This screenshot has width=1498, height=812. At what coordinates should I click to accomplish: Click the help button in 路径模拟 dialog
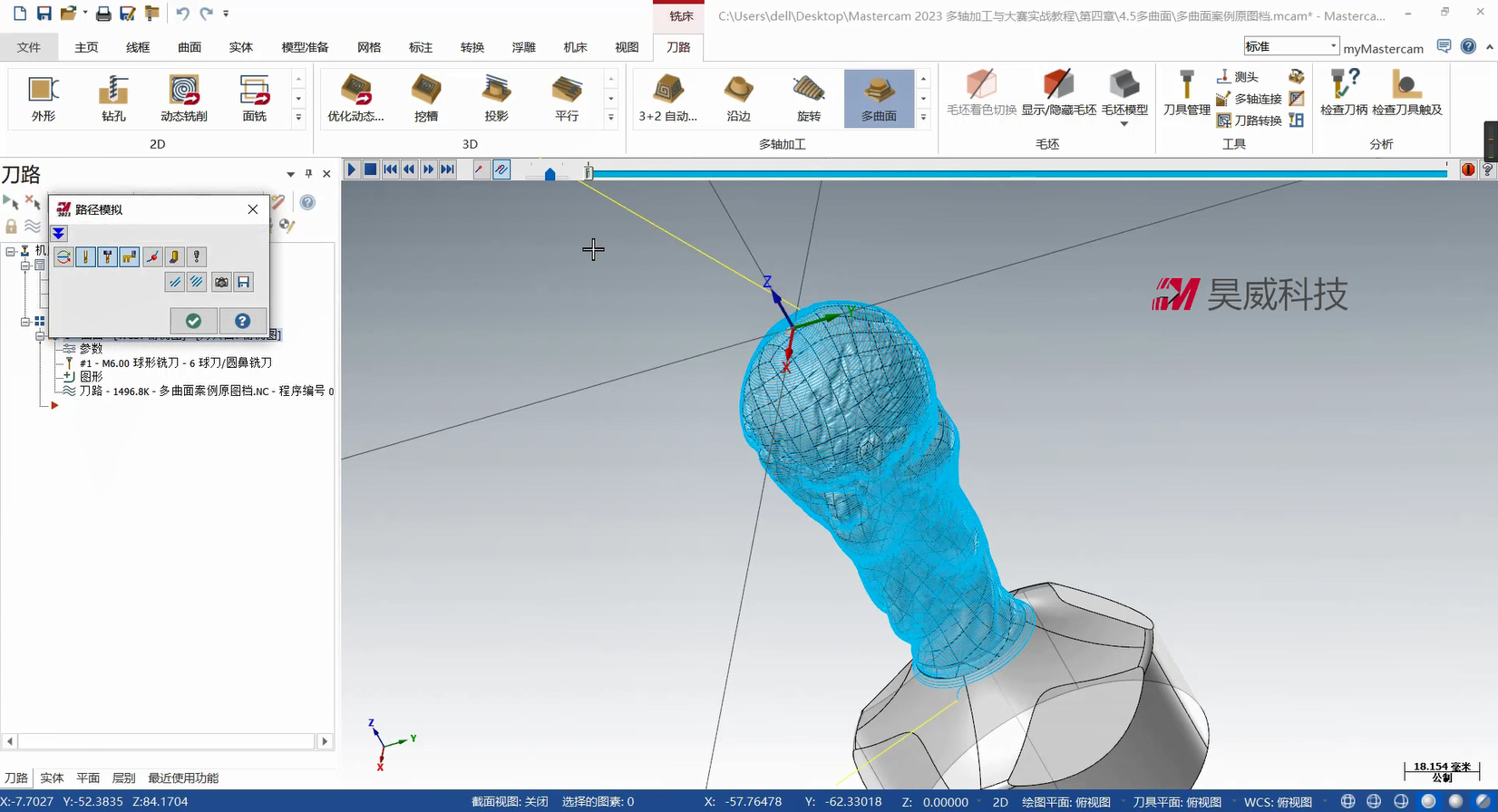(x=242, y=321)
